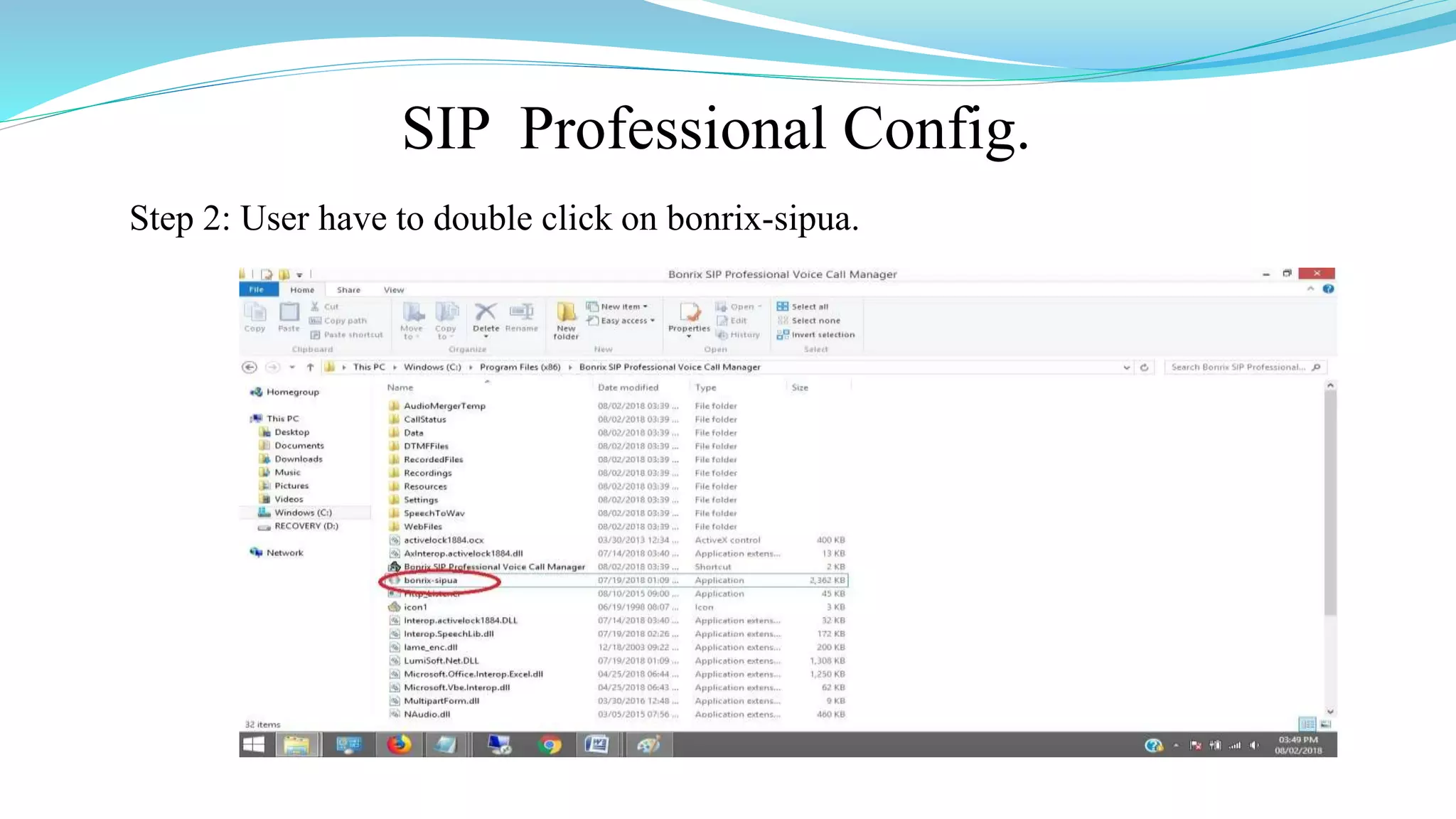The width and height of the screenshot is (1456, 819).
Task: Select Windows (C:) drive
Action: 295,513
